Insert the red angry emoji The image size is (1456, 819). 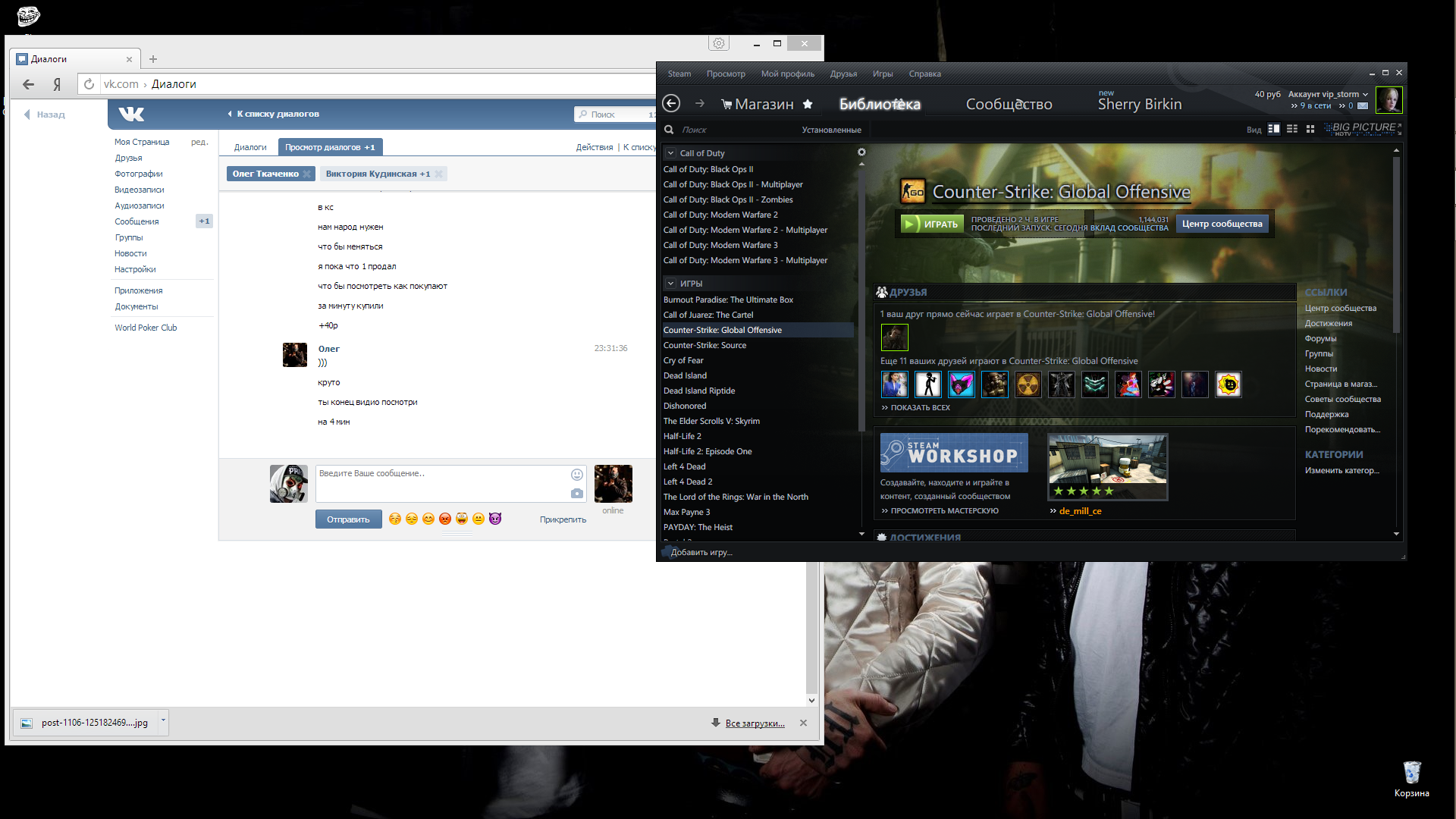(x=445, y=519)
